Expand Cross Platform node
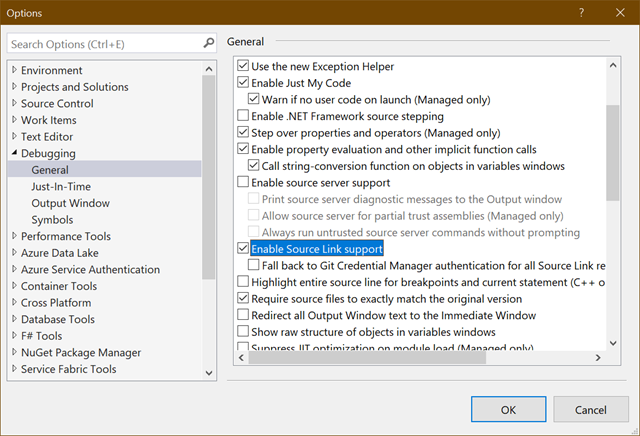Screen dimensions: 640x436 pos(14,303)
